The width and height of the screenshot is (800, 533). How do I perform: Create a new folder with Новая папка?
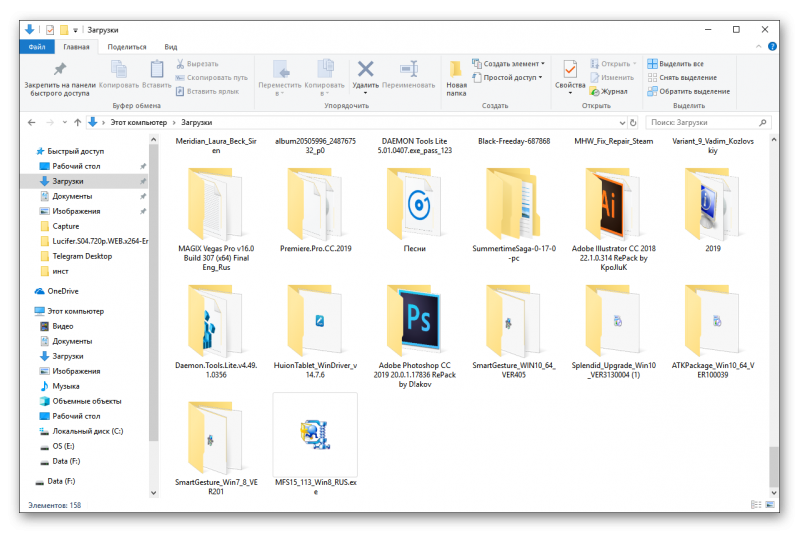pos(456,78)
